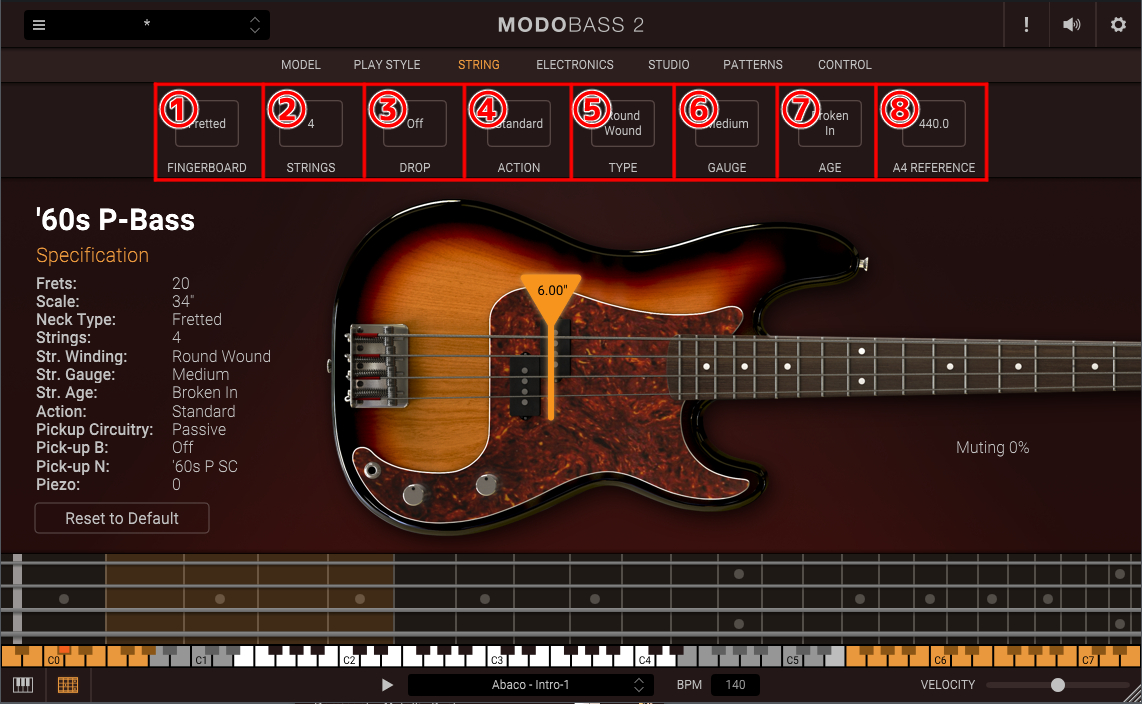Screen dimensions: 1142x704
Task: Adjust the VELOCITY slider
Action: [1058, 685]
